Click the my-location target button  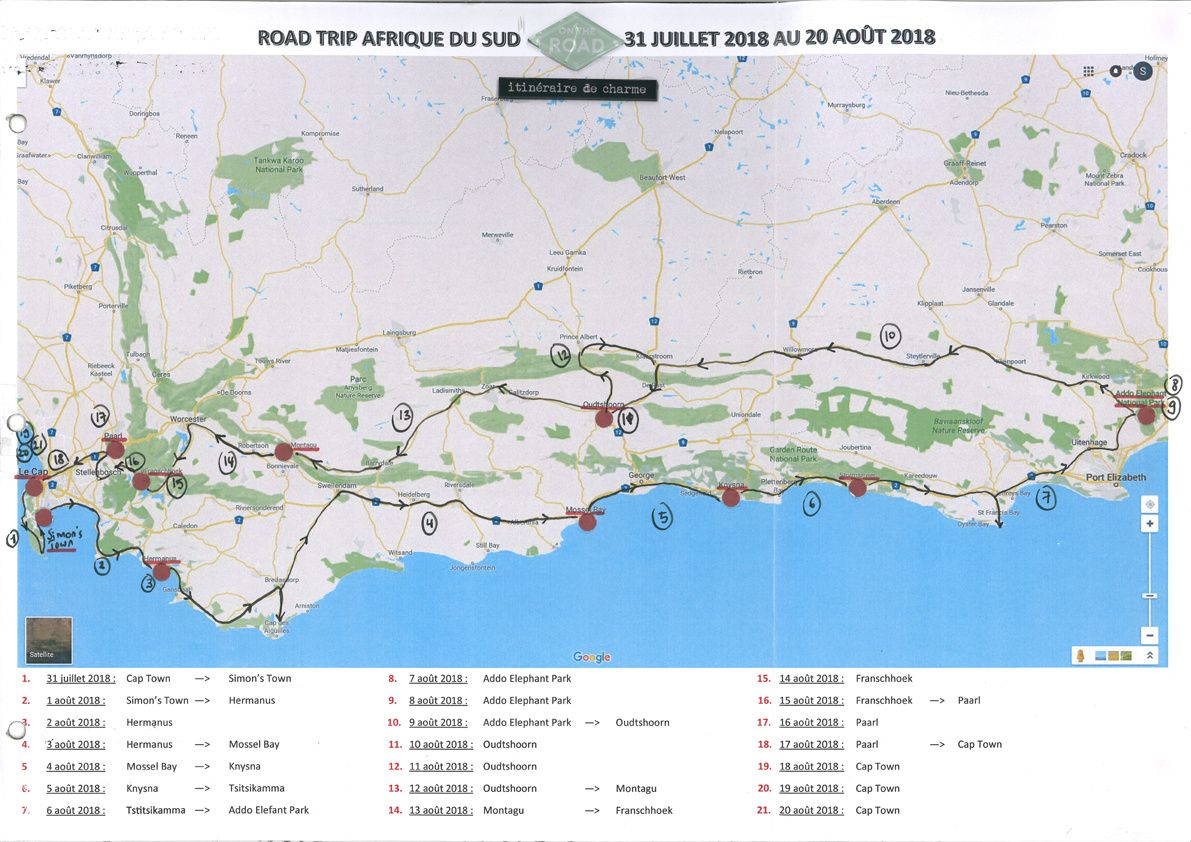(1150, 505)
